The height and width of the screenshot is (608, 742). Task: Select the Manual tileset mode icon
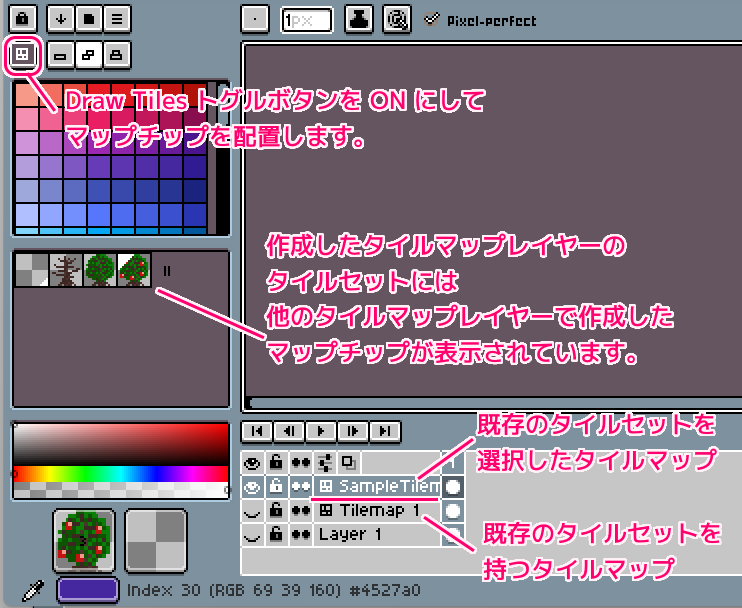[x=61, y=55]
